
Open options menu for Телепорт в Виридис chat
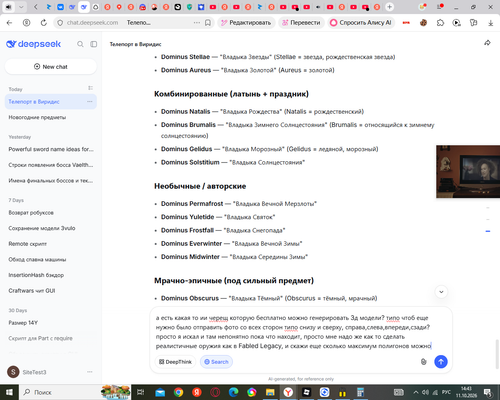90,101
